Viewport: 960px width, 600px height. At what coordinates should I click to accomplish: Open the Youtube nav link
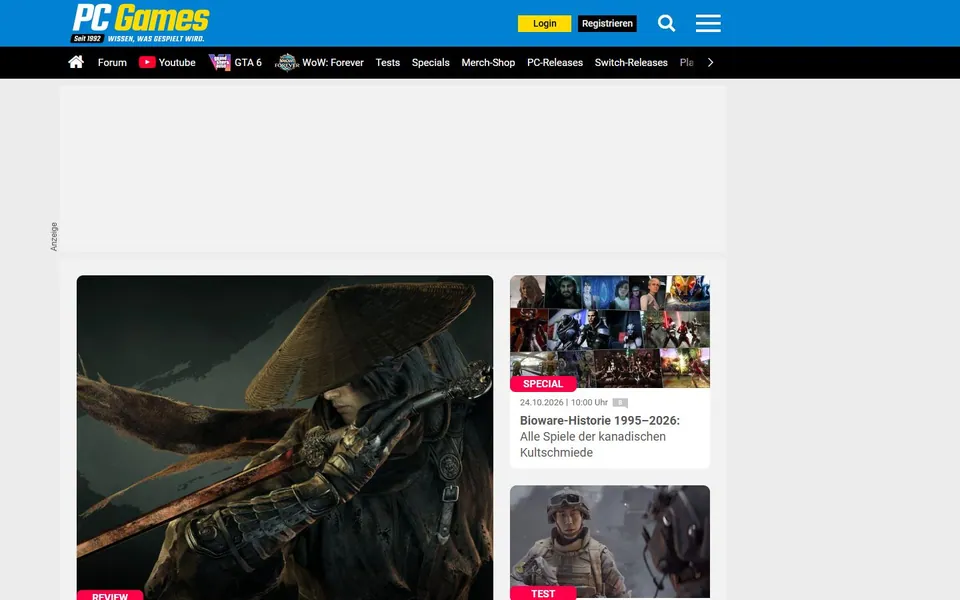[177, 62]
